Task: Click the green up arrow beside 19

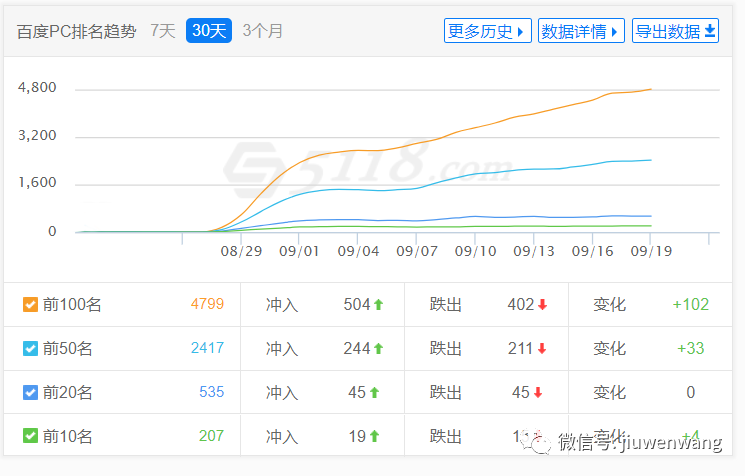Action: pos(374,436)
